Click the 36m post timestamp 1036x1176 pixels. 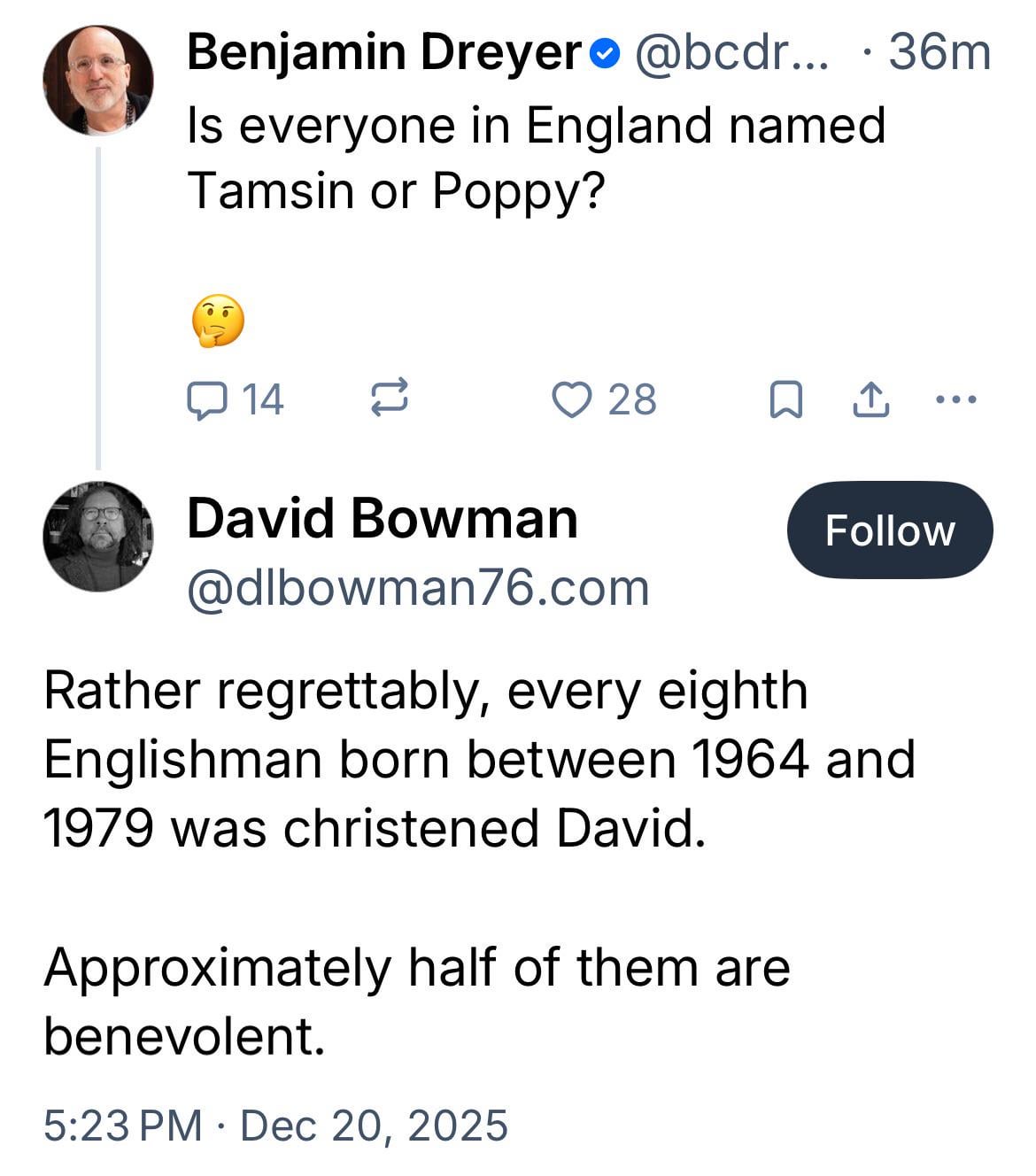pos(939,53)
